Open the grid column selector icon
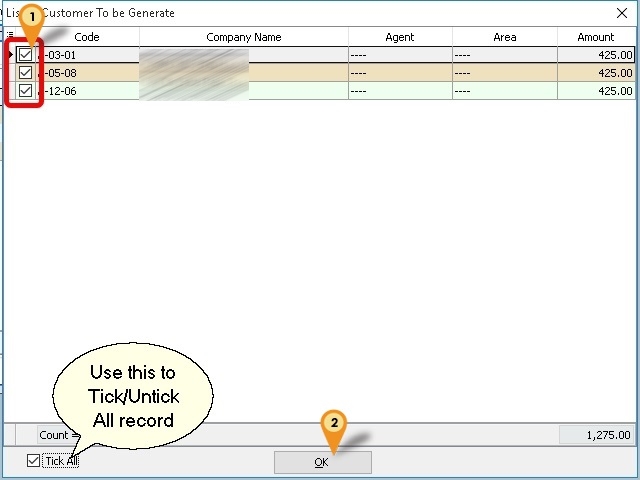The height and width of the screenshot is (480, 640). 9,35
